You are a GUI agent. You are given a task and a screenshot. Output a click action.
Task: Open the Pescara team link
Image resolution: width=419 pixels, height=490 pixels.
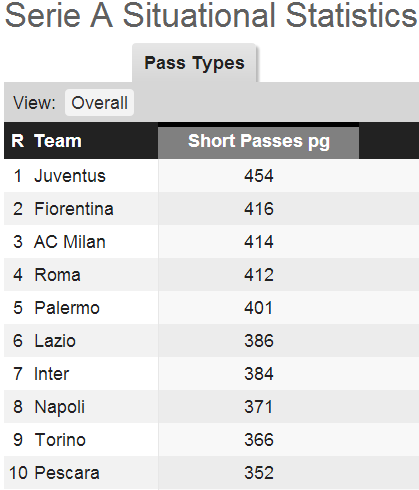(x=67, y=473)
